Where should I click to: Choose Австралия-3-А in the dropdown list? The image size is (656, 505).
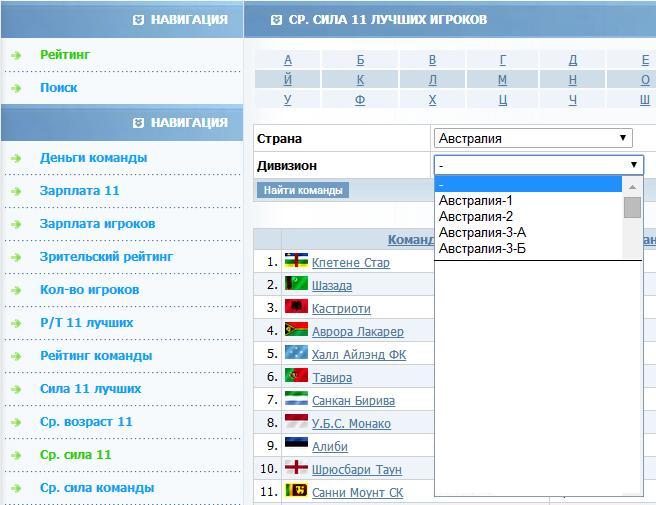[482, 232]
